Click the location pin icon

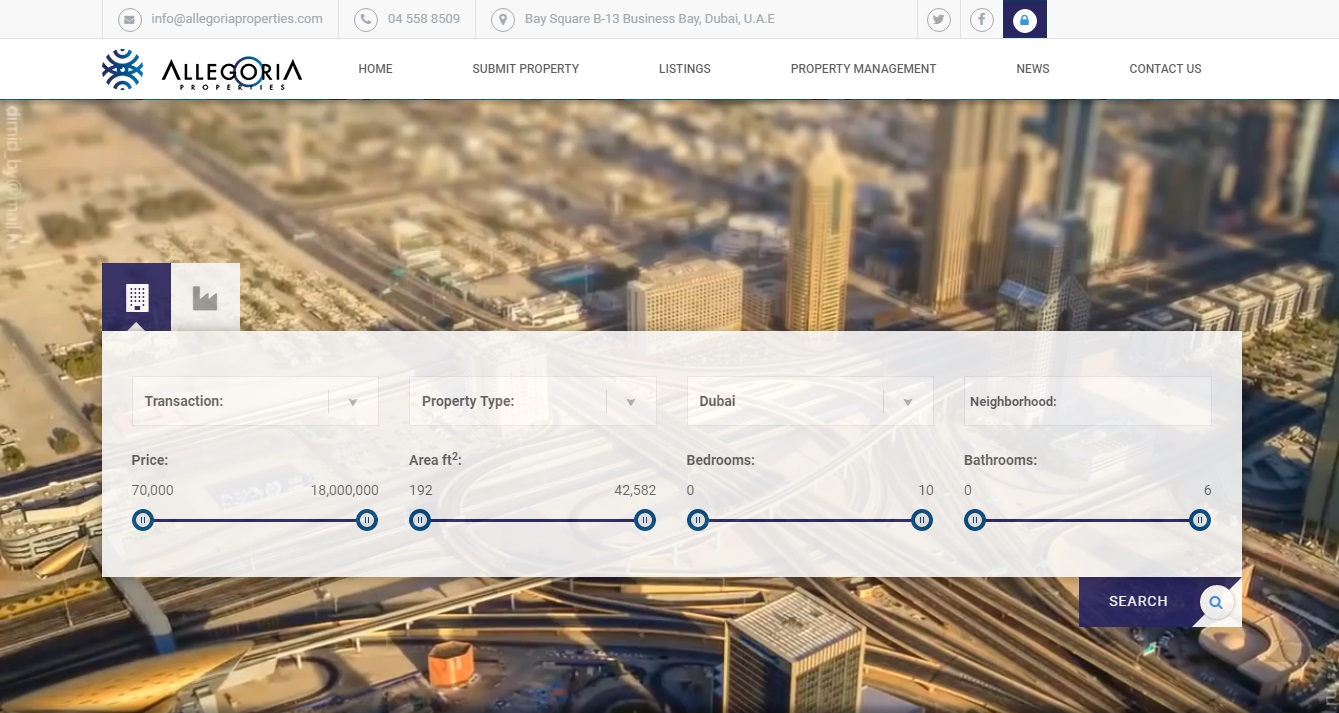point(503,19)
